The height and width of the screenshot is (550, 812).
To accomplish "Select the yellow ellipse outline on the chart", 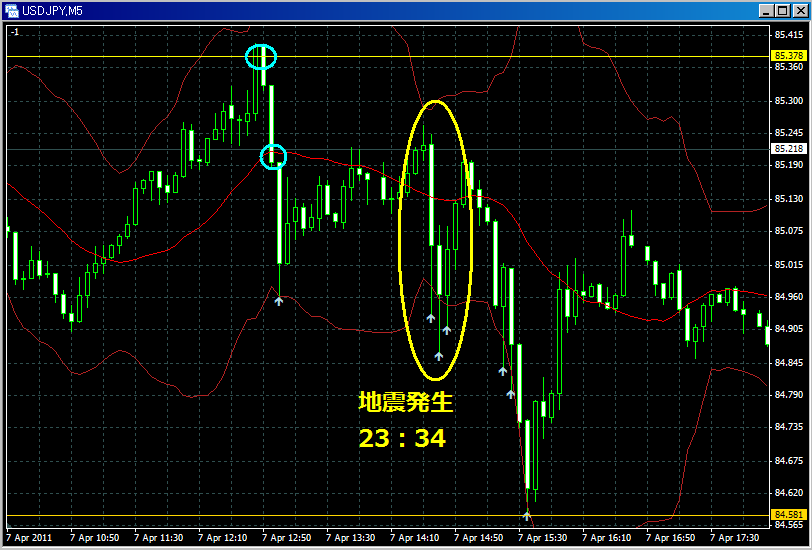I will point(400,240).
